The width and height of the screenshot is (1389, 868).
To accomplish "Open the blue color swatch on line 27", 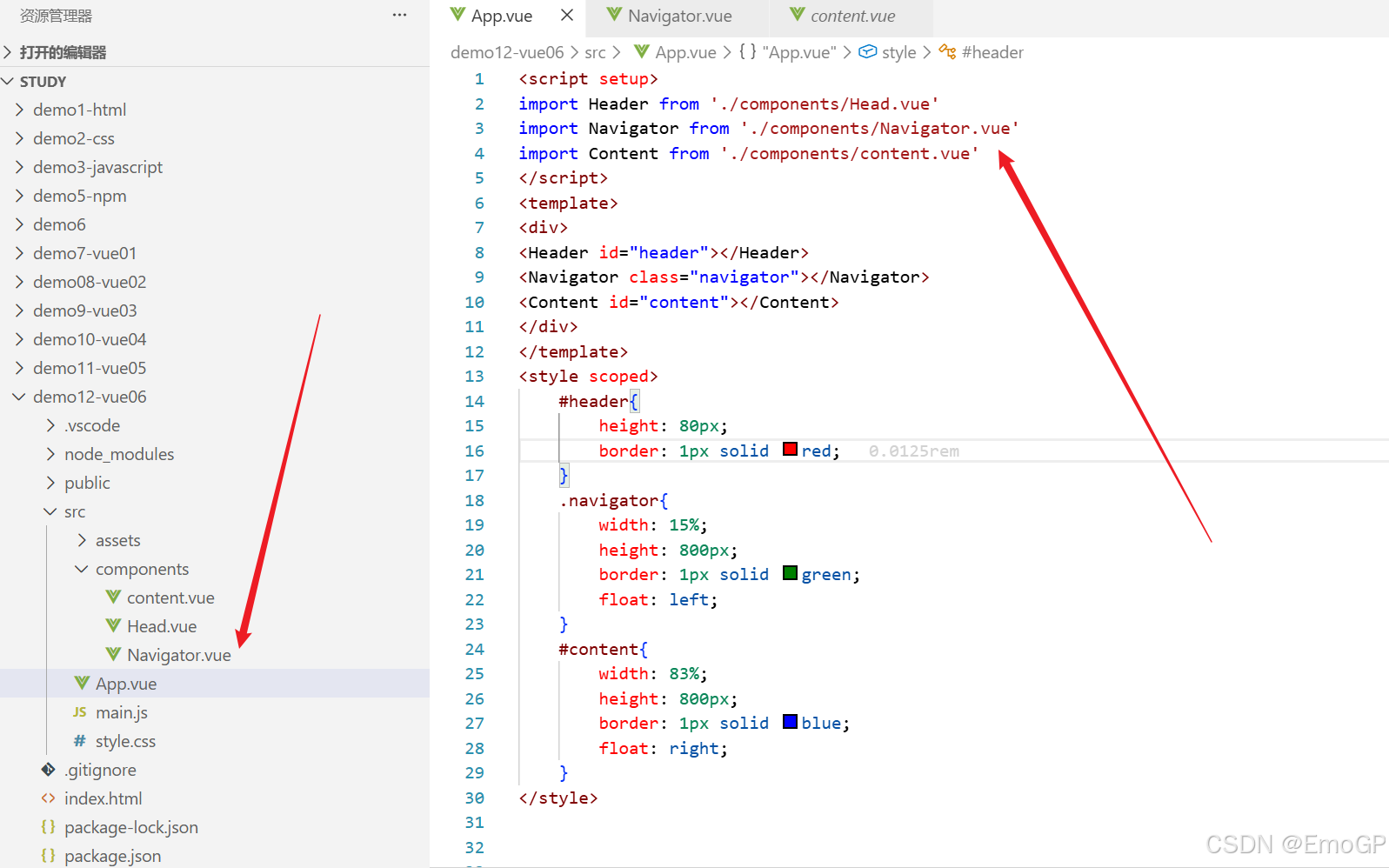I will tap(790, 722).
